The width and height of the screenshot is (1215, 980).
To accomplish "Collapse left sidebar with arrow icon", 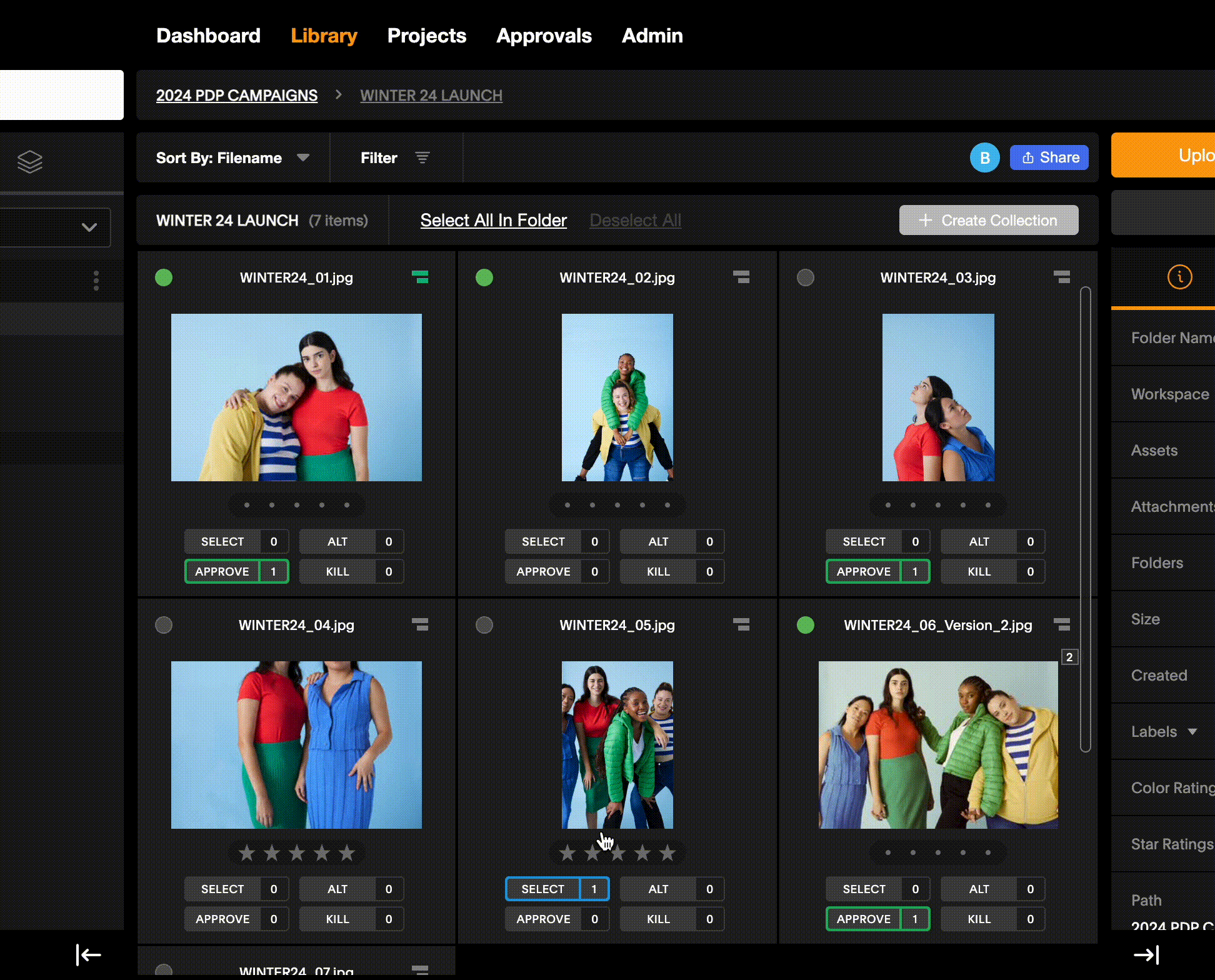I will [x=88, y=954].
